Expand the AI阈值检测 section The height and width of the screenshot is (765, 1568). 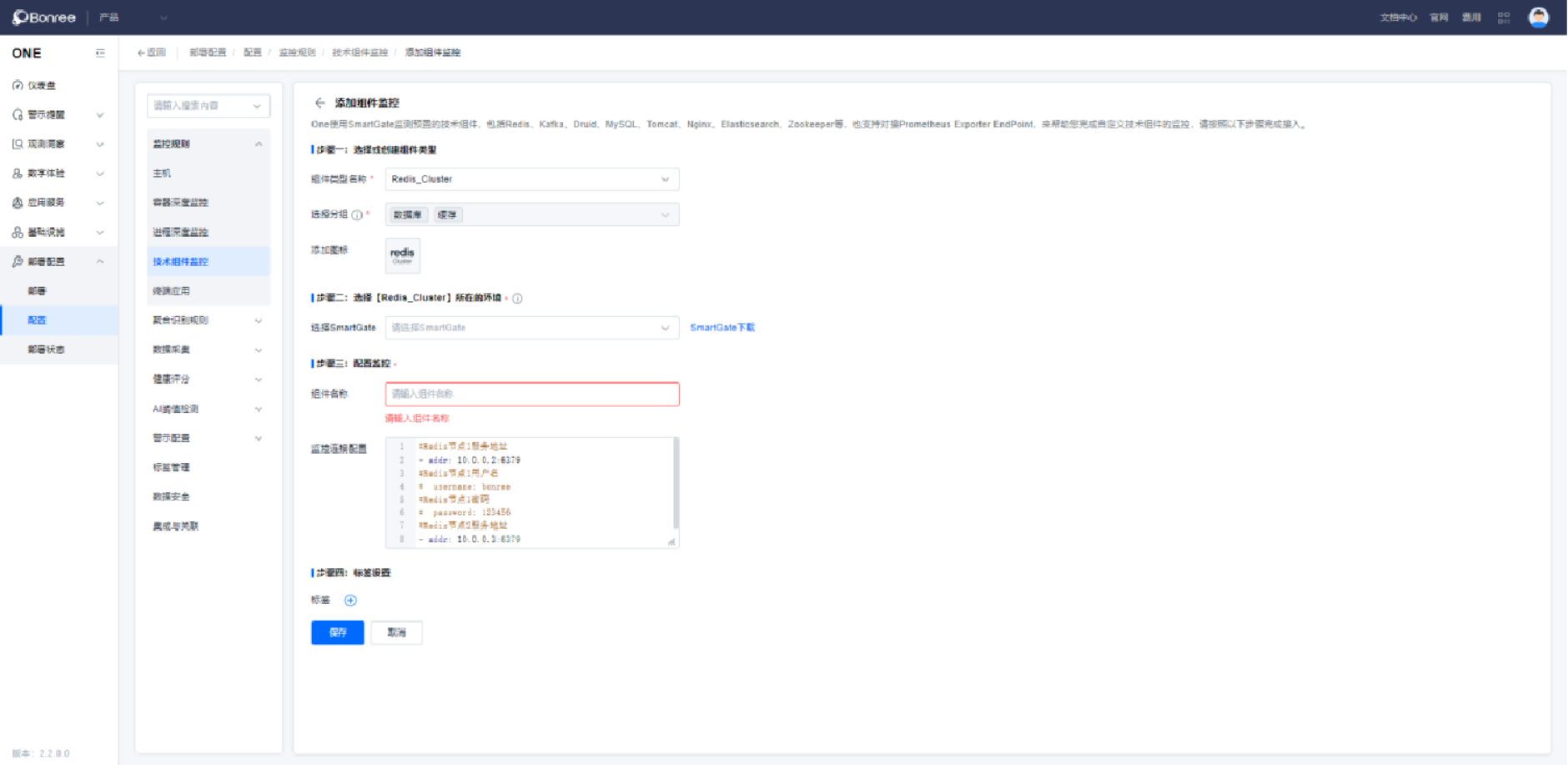coord(208,409)
